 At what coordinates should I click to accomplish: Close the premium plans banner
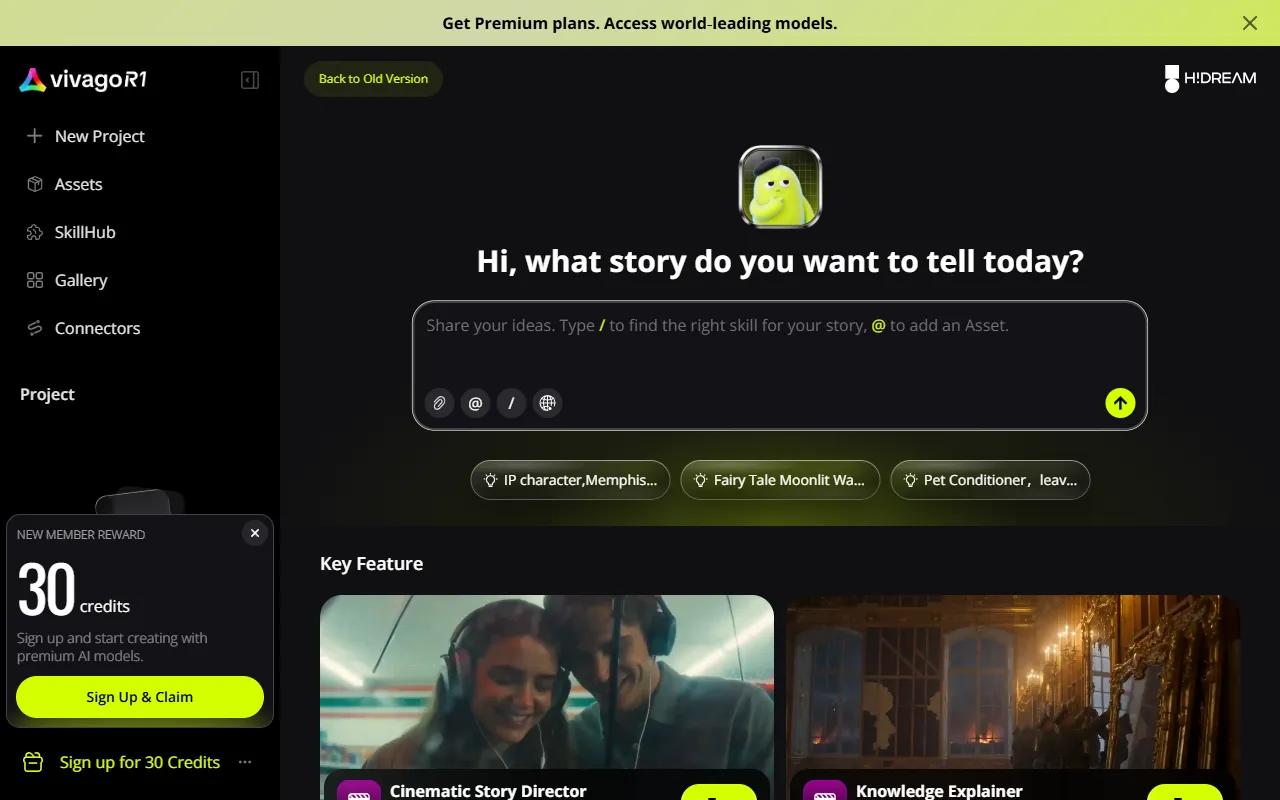[1250, 23]
